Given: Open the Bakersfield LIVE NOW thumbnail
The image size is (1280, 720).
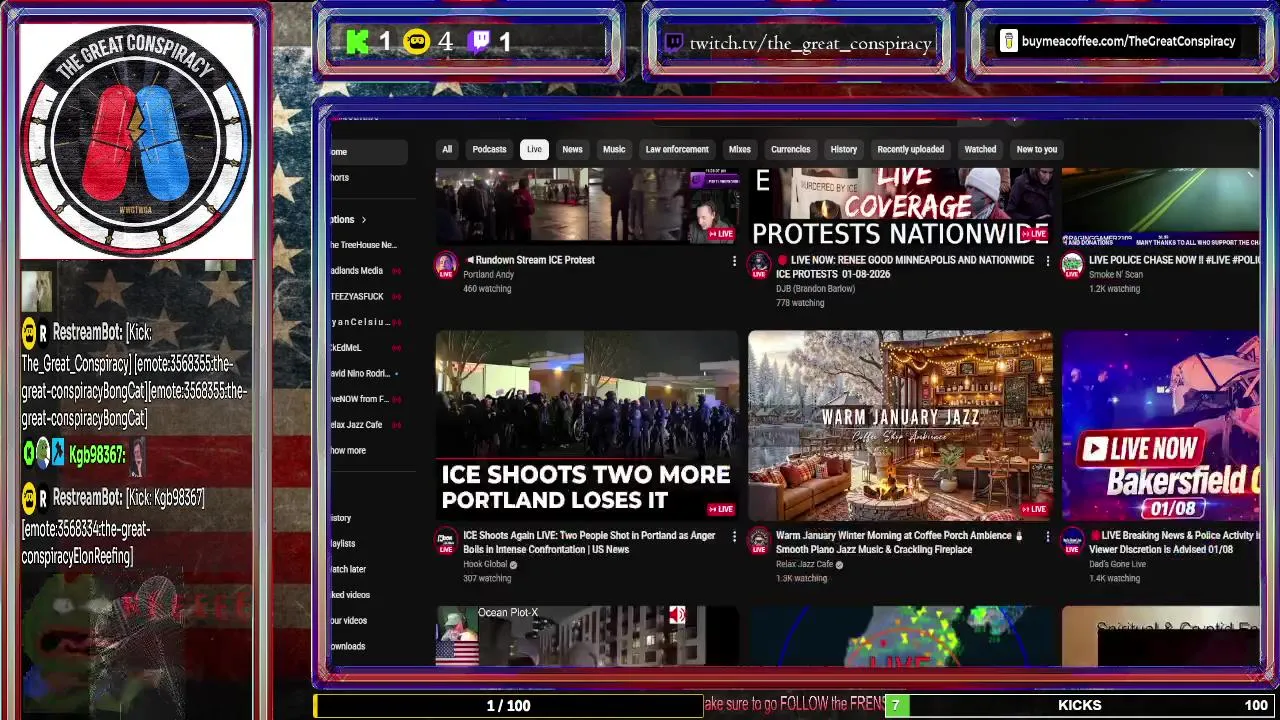Looking at the screenshot, I should point(1160,424).
